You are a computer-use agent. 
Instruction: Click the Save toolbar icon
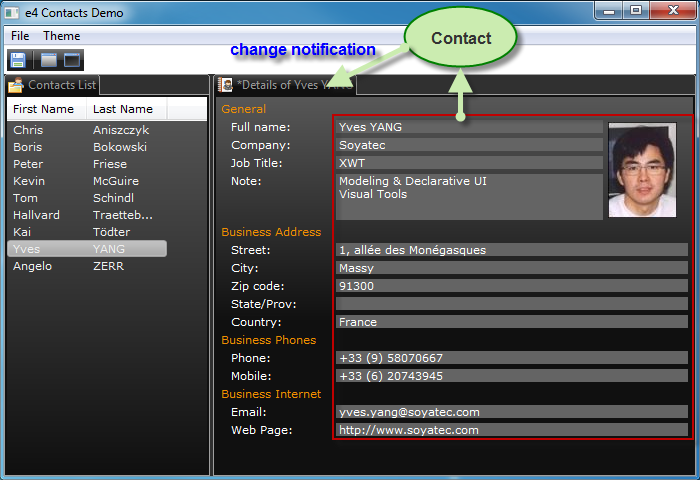point(18,60)
